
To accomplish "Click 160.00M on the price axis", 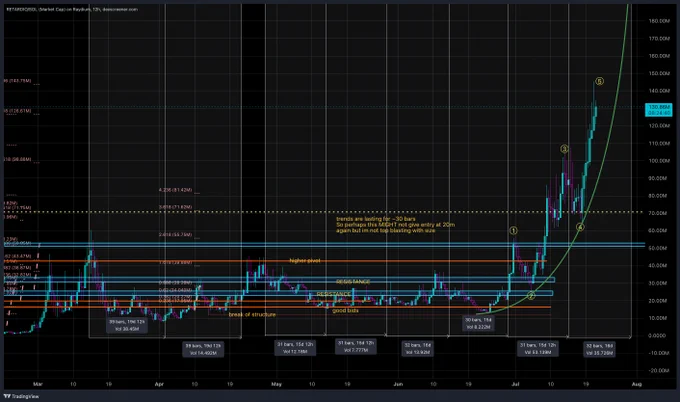I will [659, 56].
